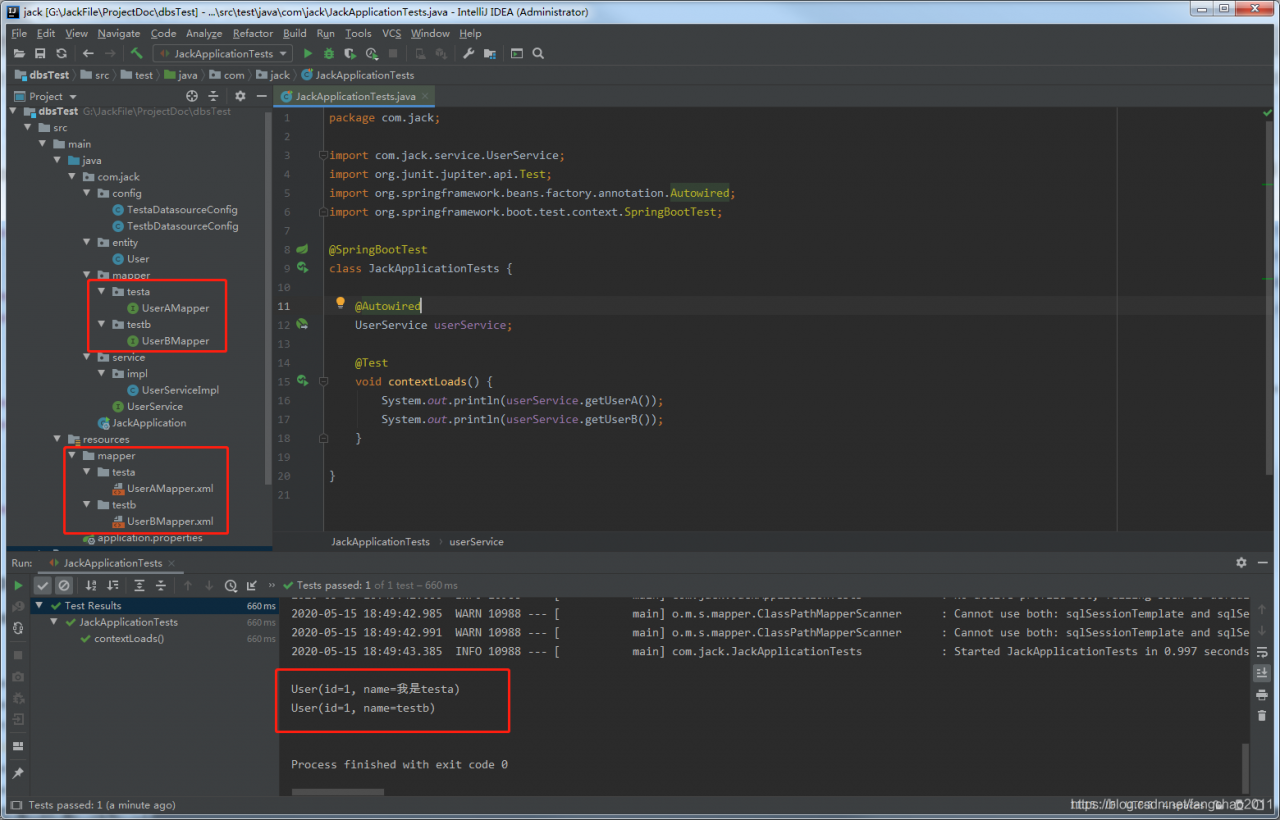Image resolution: width=1280 pixels, height=820 pixels.
Task: Click the dbsTest breadcrumb in navigation bar
Action: coord(42,75)
